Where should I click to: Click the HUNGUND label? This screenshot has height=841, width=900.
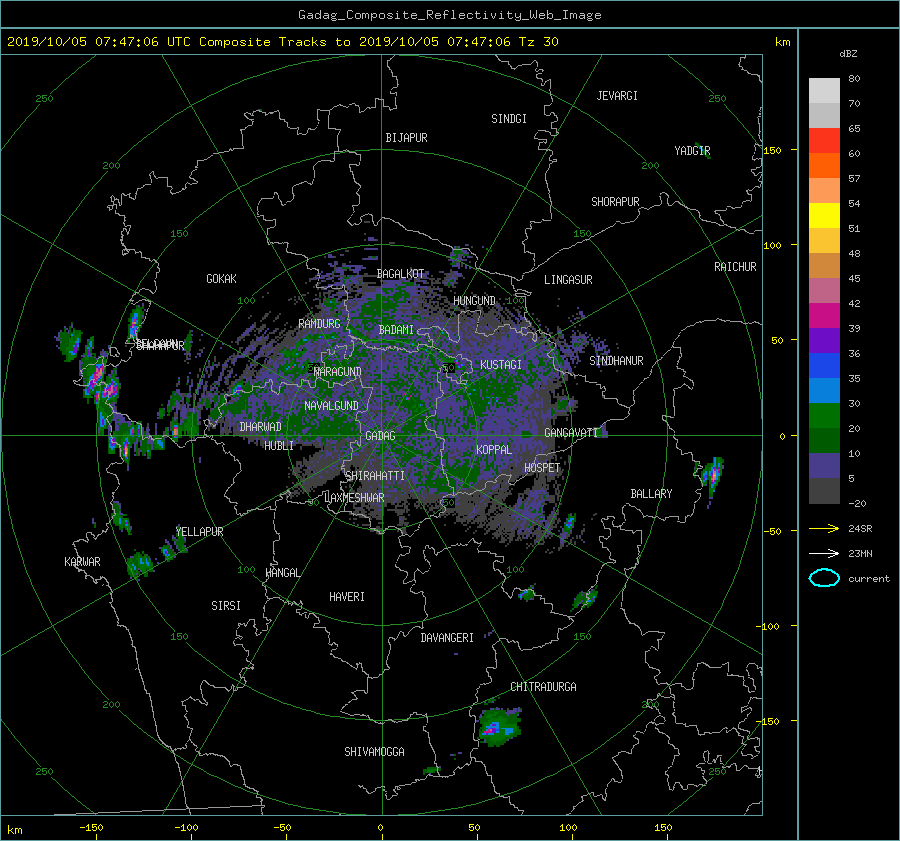coord(474,301)
